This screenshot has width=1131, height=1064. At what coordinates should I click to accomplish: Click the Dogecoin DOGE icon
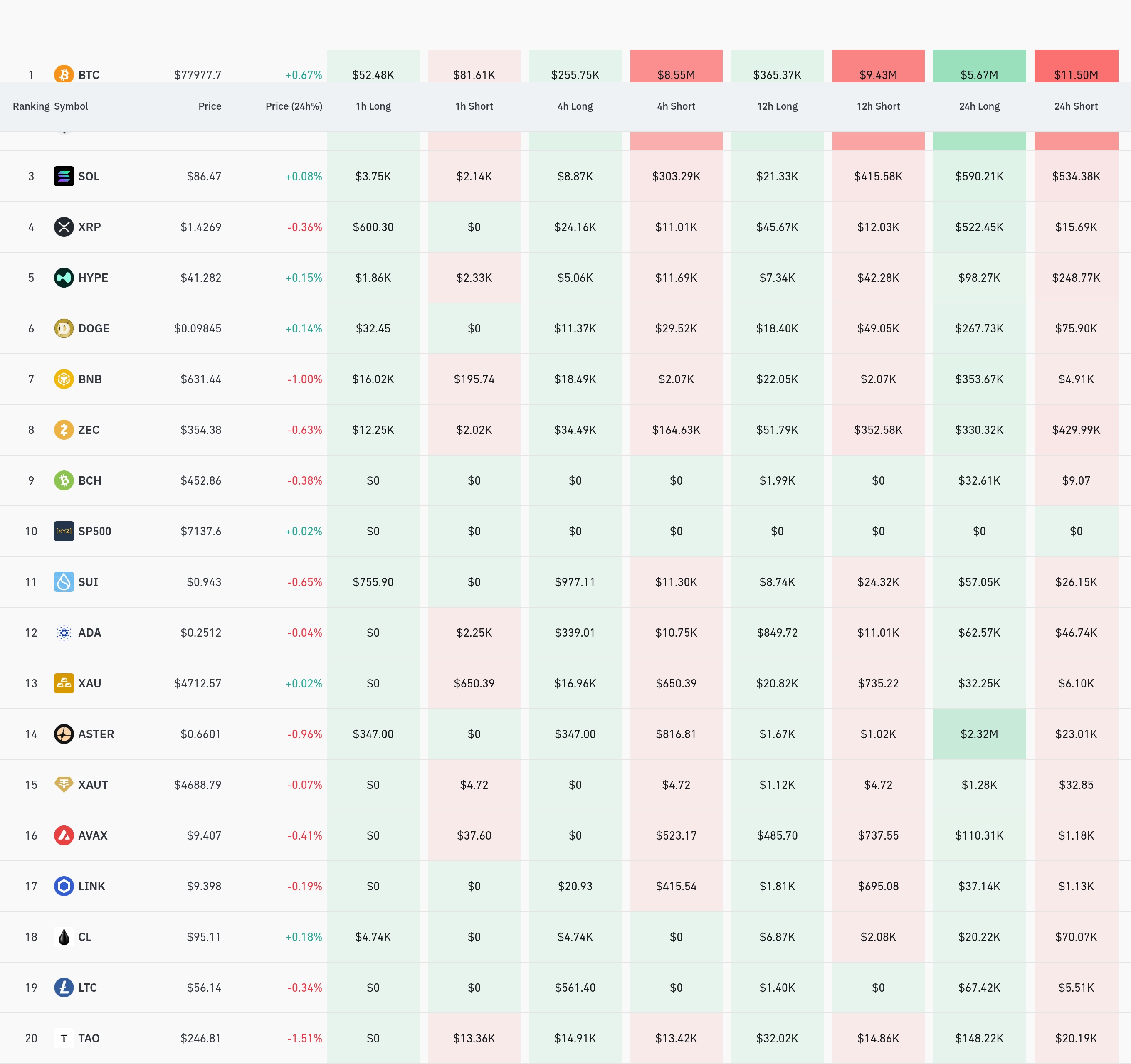tap(64, 328)
